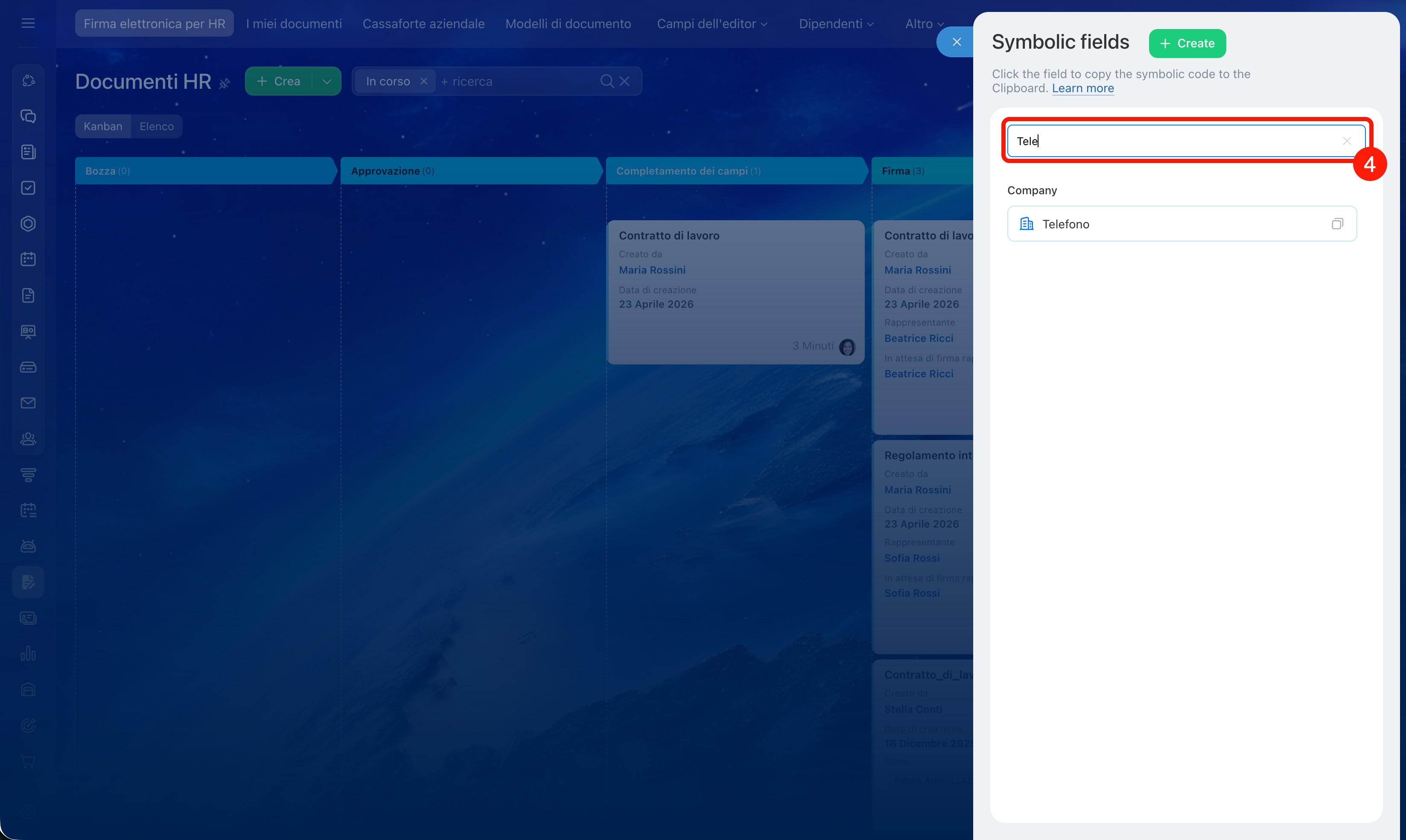Expand the Dipendenti dropdown menu

point(835,24)
